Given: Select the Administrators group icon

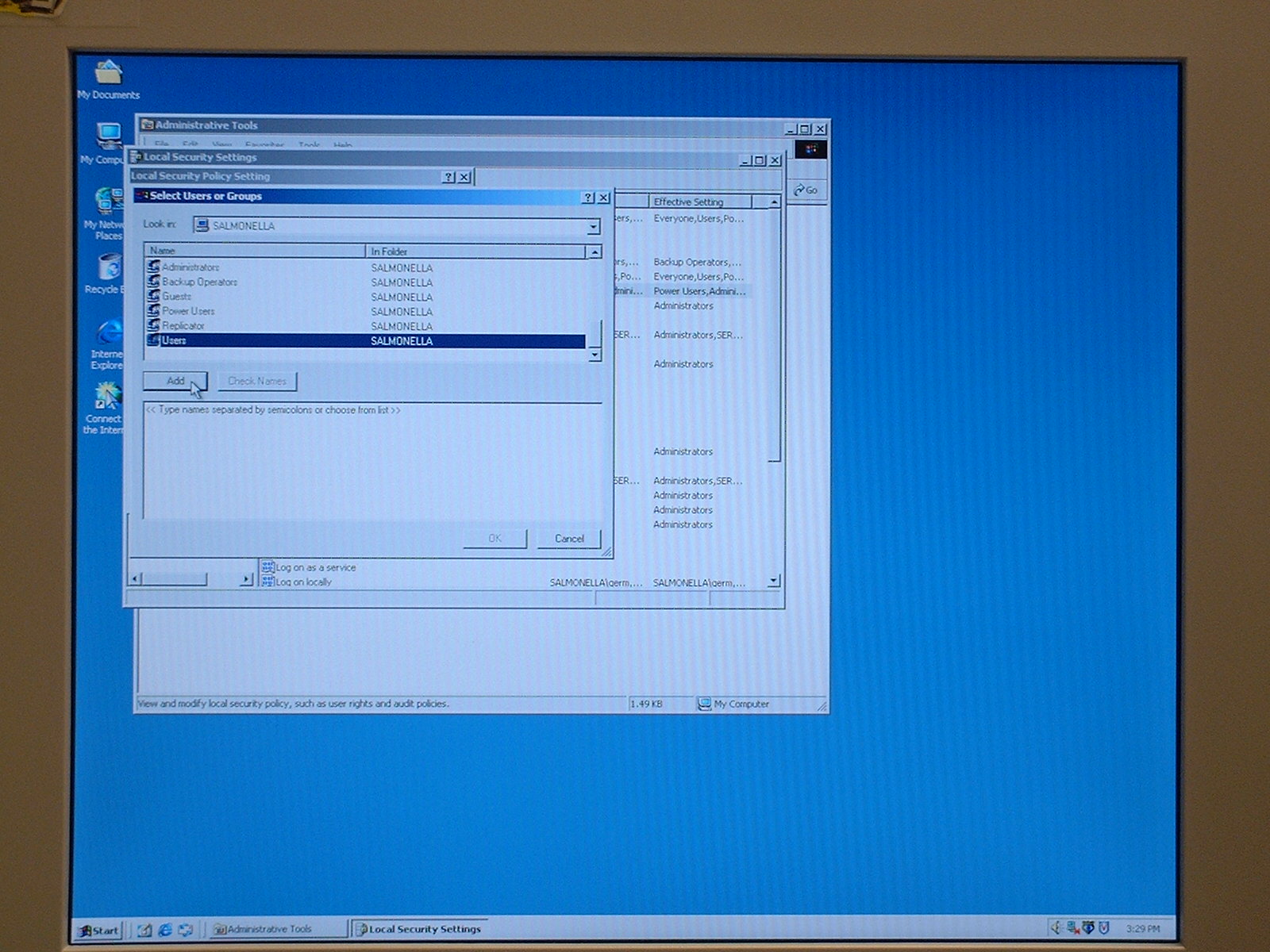Looking at the screenshot, I should click(x=153, y=267).
